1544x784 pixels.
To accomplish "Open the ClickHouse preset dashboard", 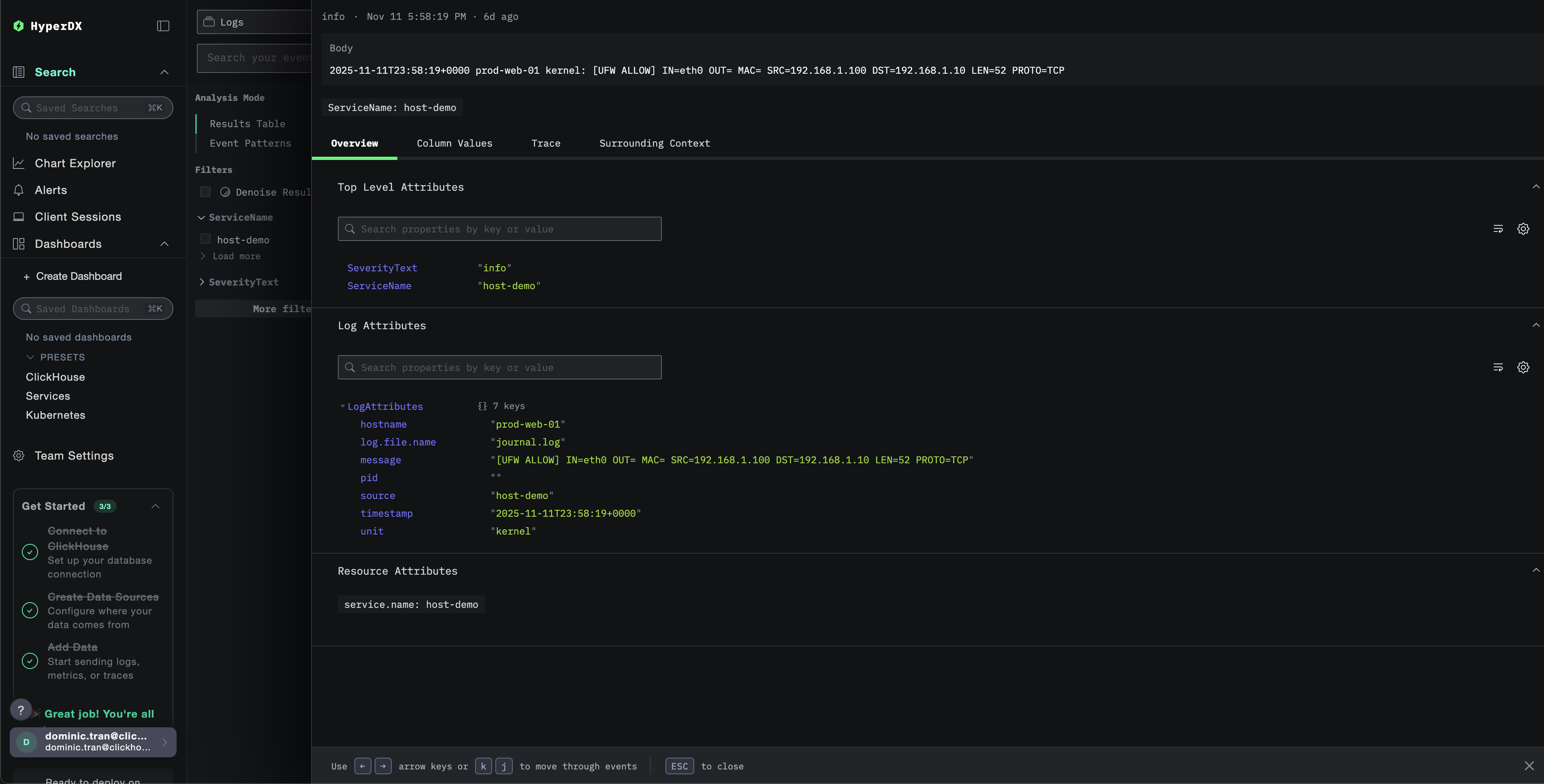I will [55, 377].
